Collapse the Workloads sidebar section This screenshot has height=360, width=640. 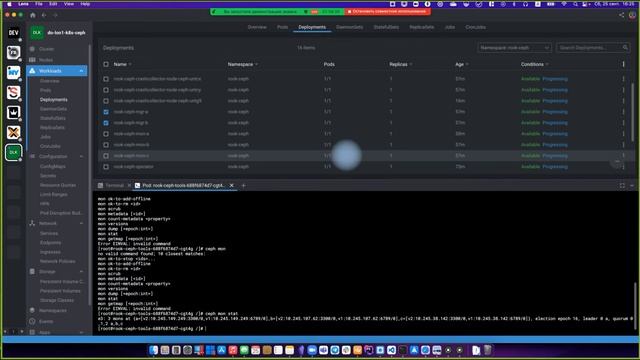tap(81, 71)
